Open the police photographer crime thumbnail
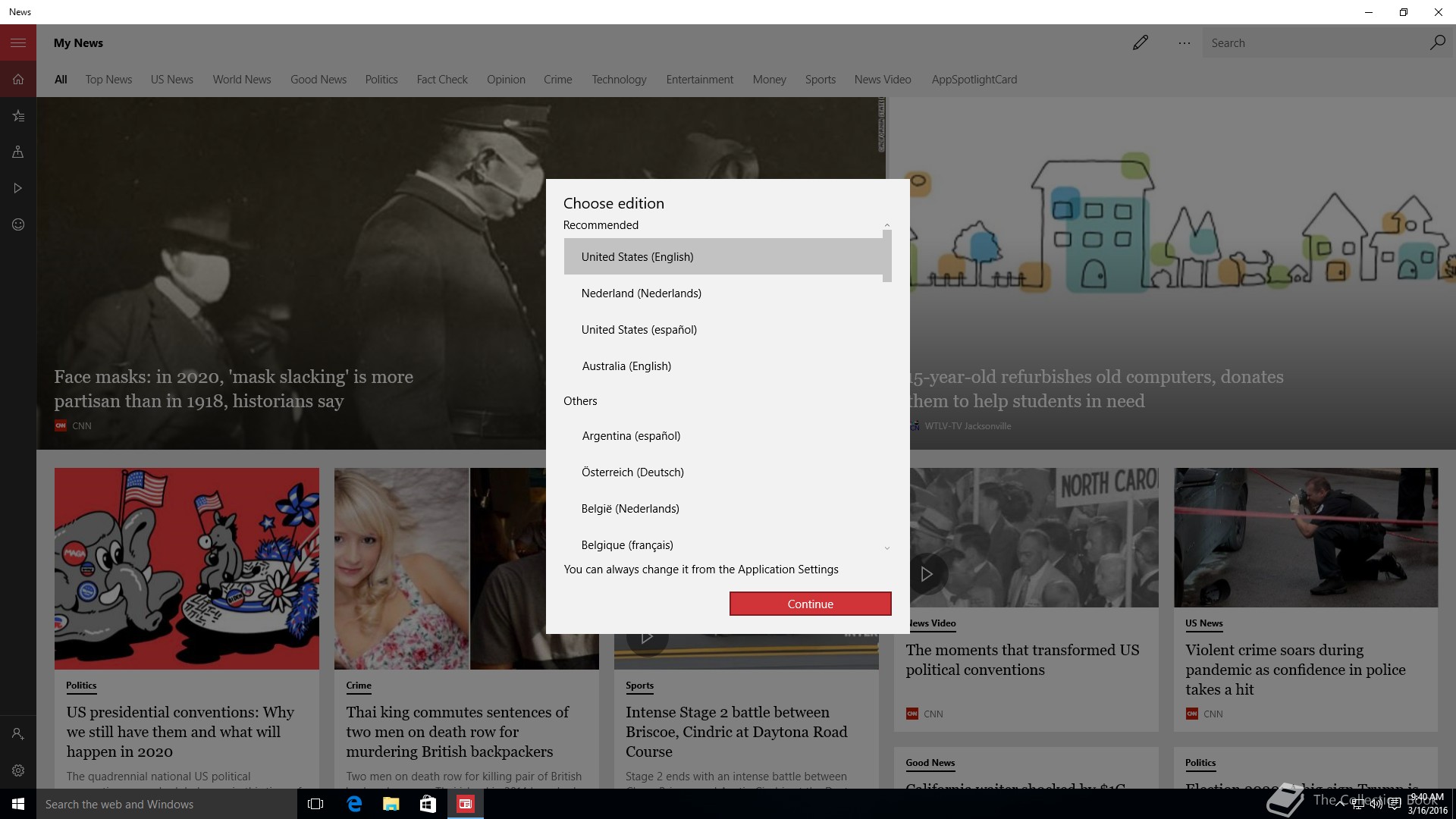 1306,537
